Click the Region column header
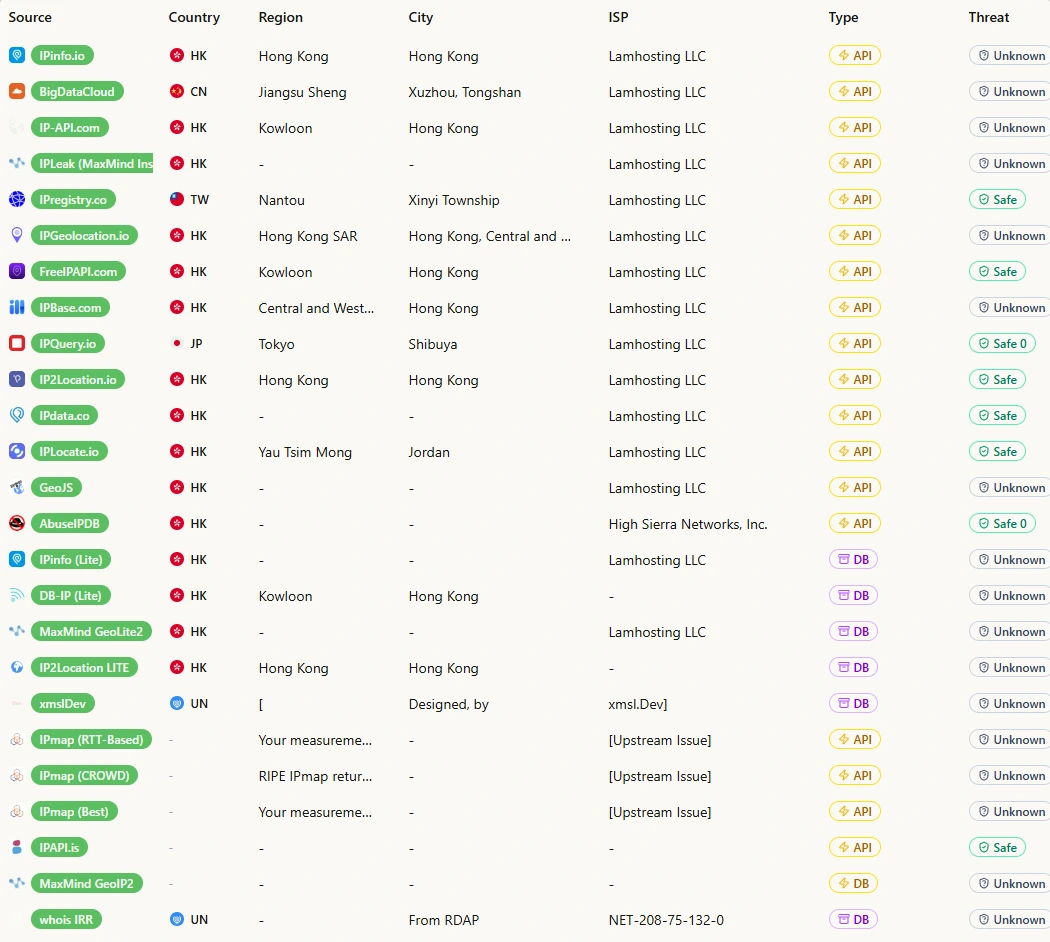Image resolution: width=1050 pixels, height=942 pixels. (x=281, y=17)
